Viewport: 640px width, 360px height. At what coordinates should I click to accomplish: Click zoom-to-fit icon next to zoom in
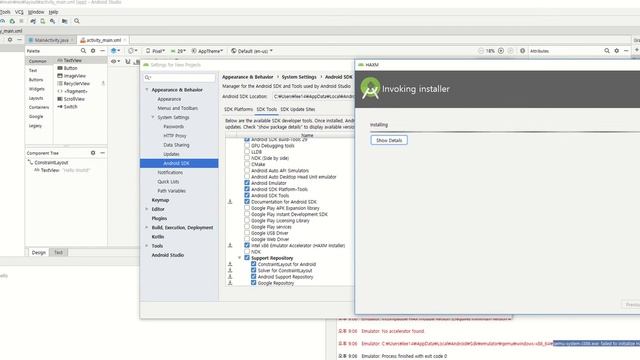pyautogui.click(x=510, y=51)
